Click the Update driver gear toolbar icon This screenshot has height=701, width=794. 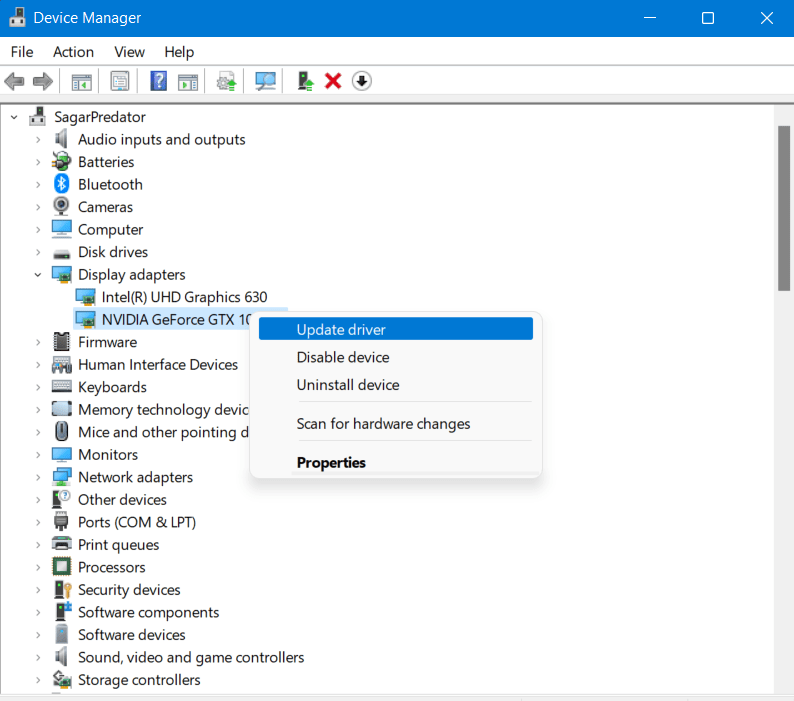point(226,81)
